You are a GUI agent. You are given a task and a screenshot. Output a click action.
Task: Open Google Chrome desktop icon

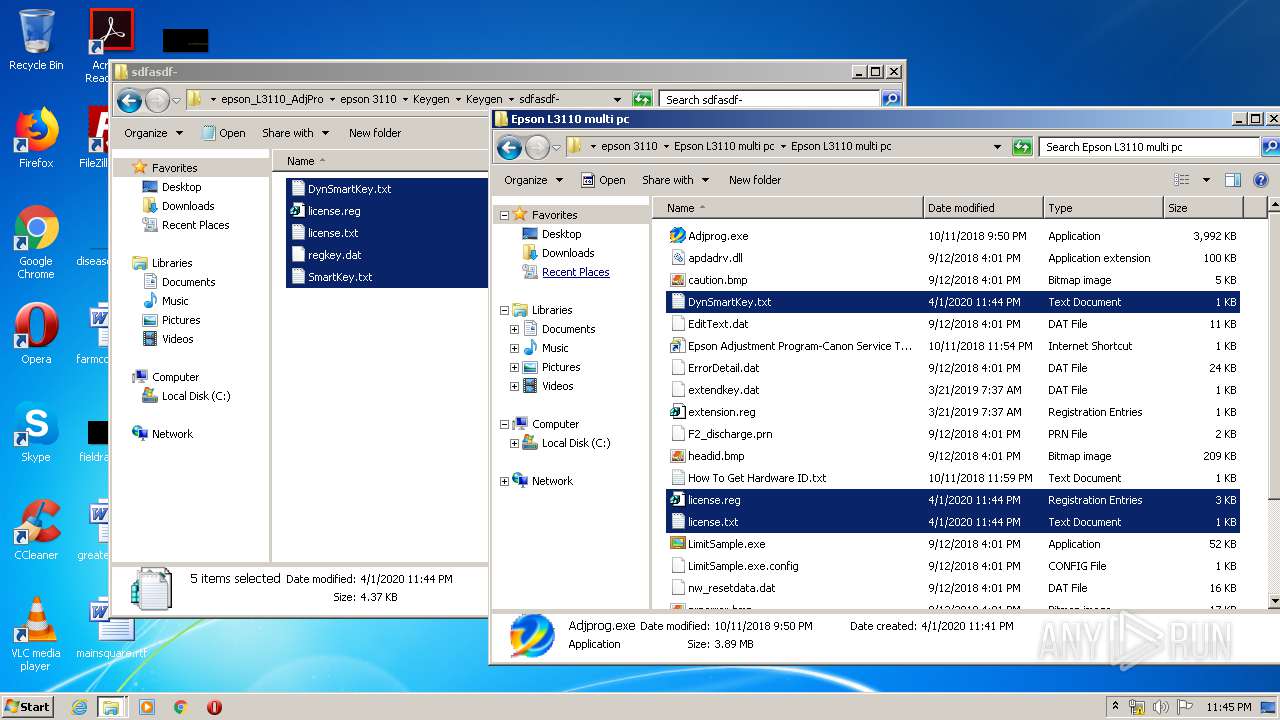(36, 243)
